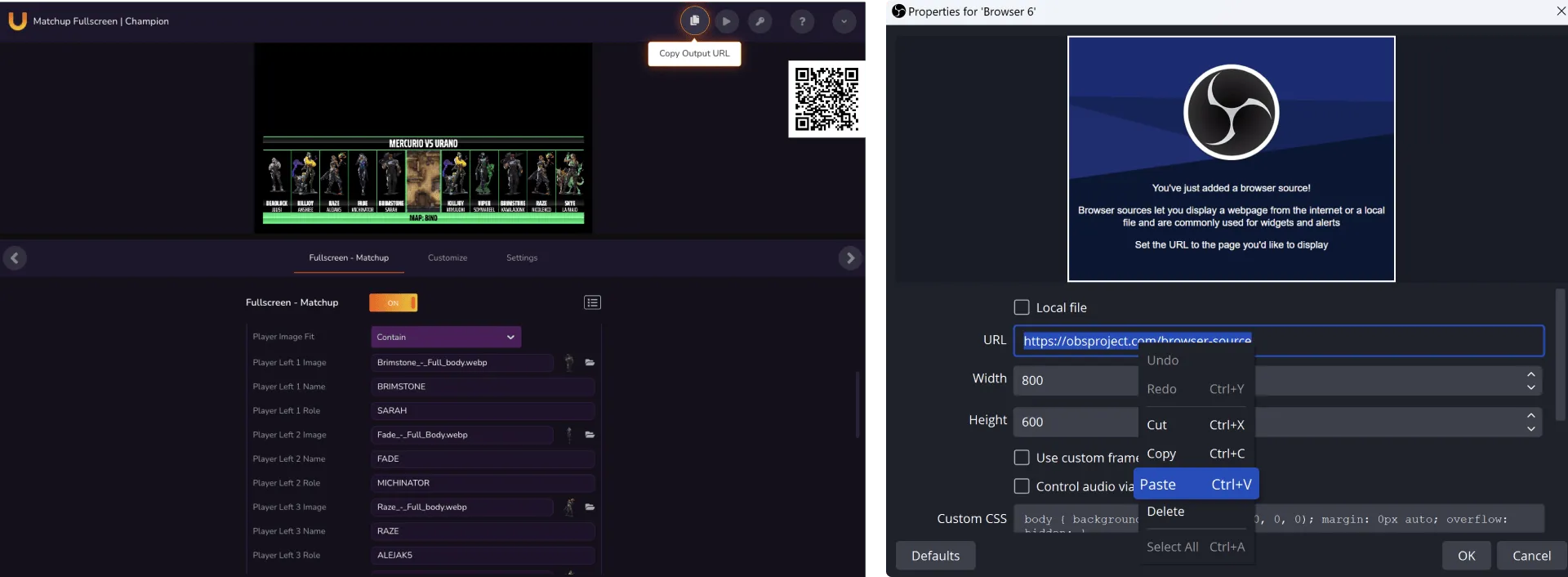
Task: Click the list view icon beside Fullscreen - Matchup
Action: pyautogui.click(x=592, y=302)
